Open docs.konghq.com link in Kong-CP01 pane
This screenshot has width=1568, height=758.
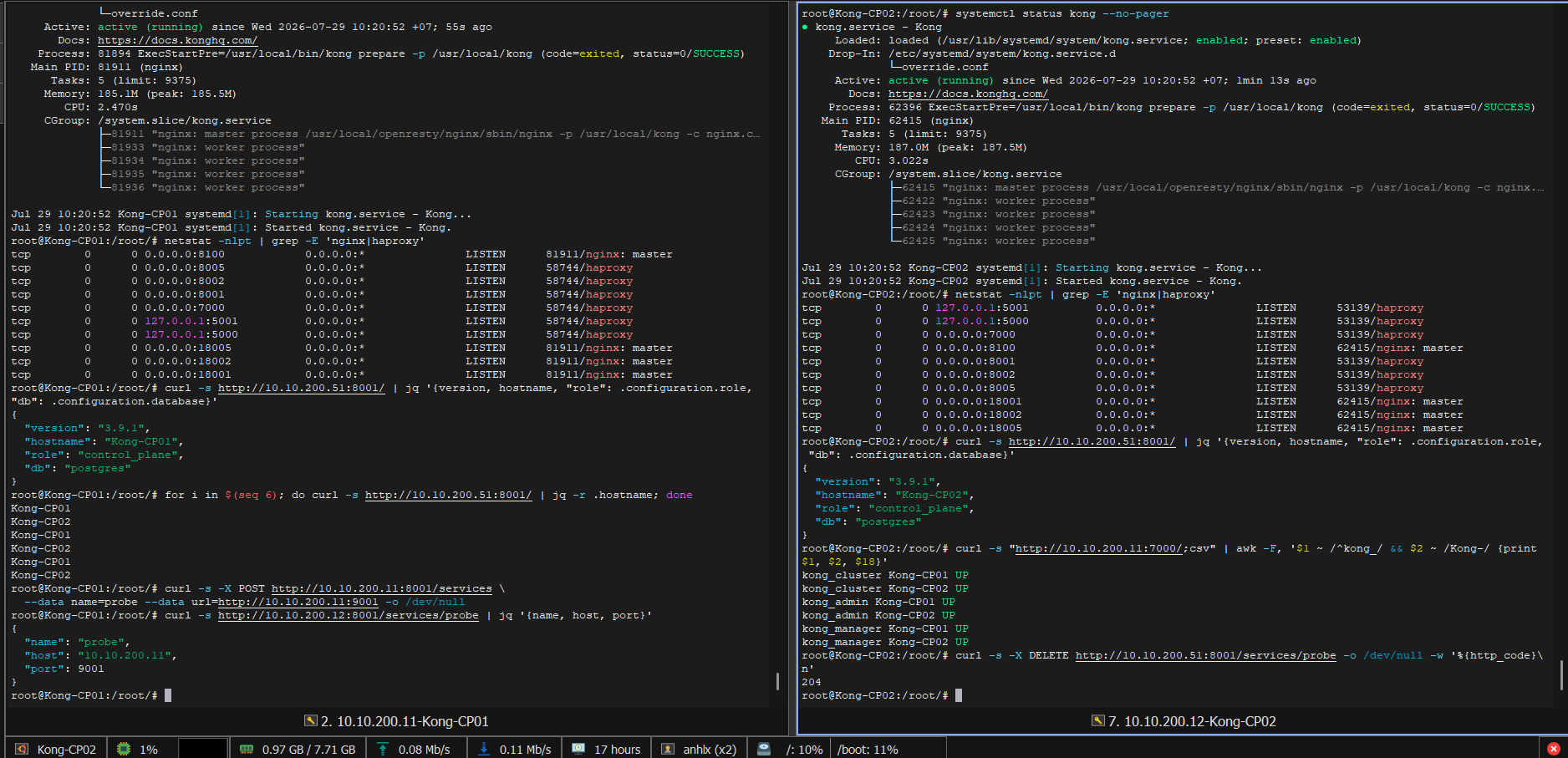click(177, 40)
